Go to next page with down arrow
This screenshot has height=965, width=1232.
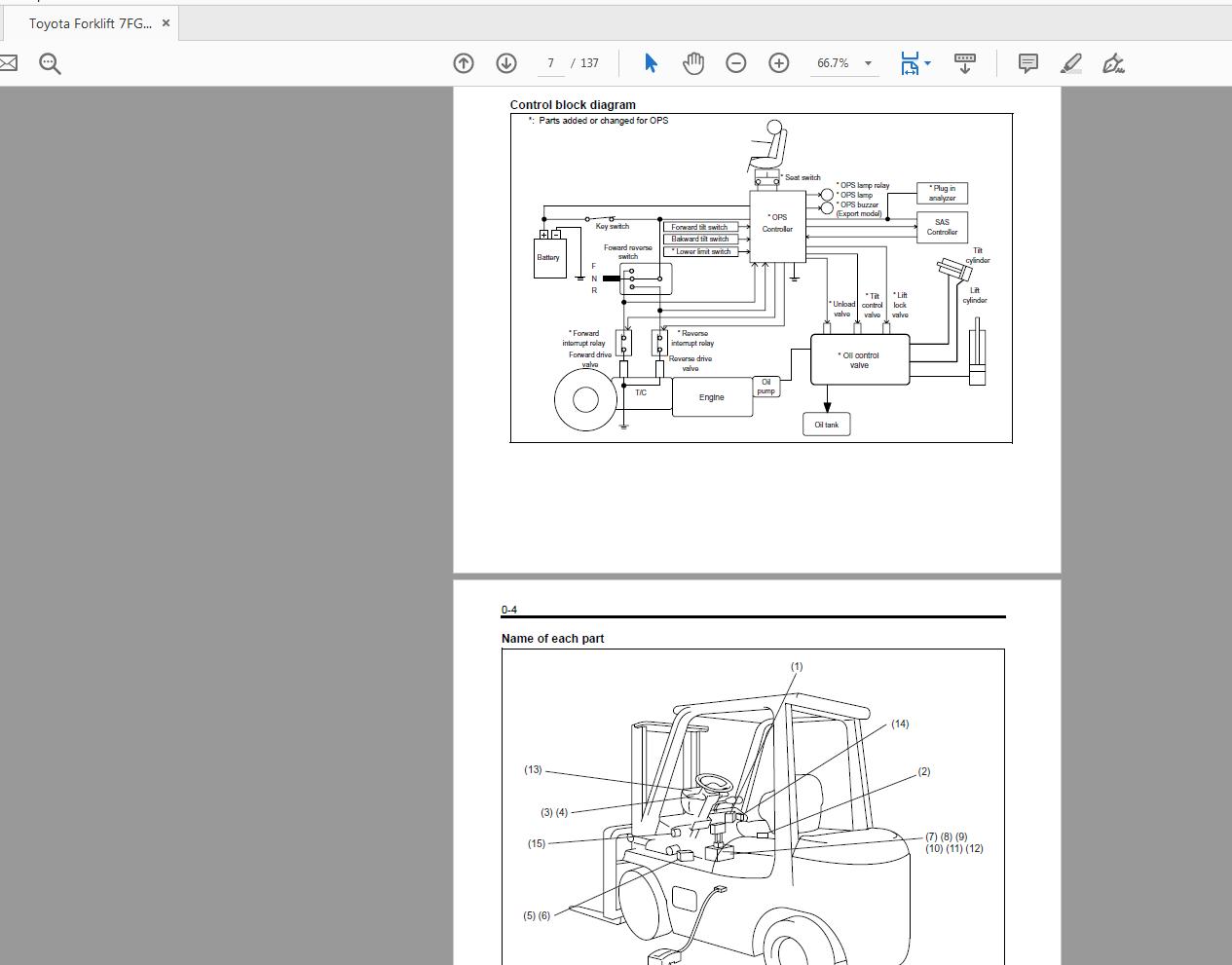(x=506, y=63)
